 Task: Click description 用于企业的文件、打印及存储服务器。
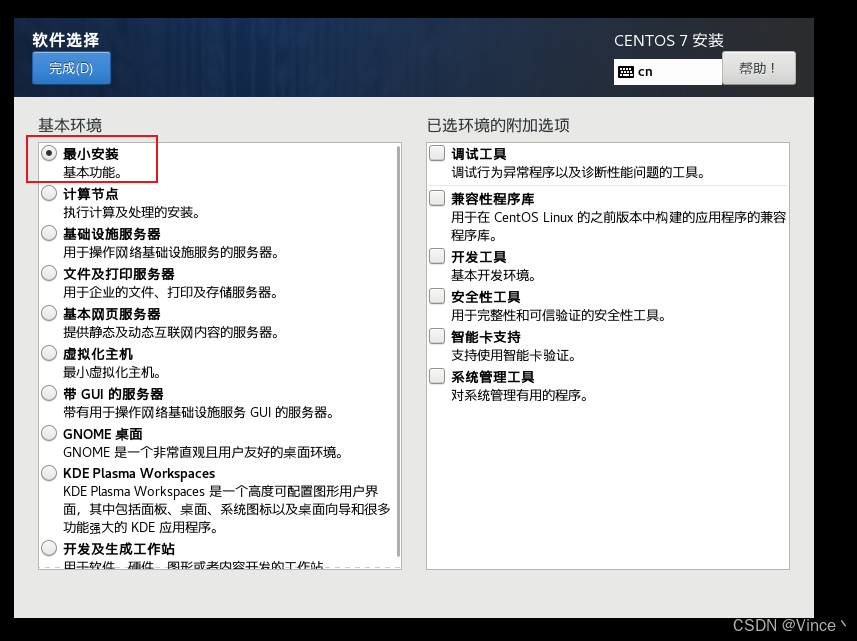171,292
